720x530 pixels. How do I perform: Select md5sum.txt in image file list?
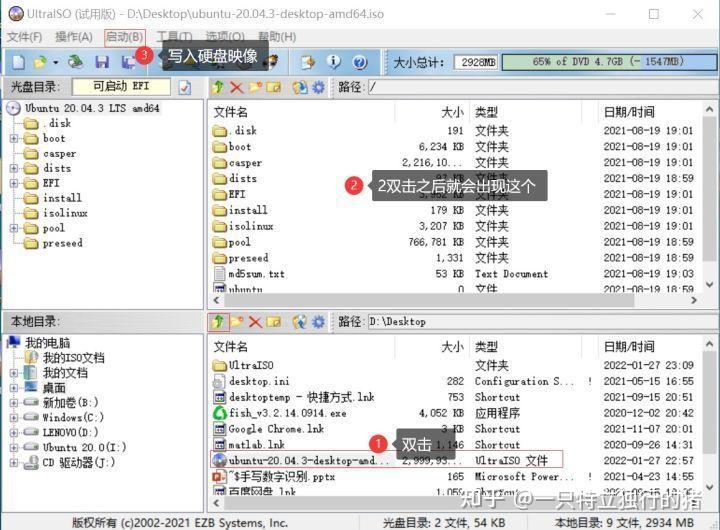coord(257,274)
